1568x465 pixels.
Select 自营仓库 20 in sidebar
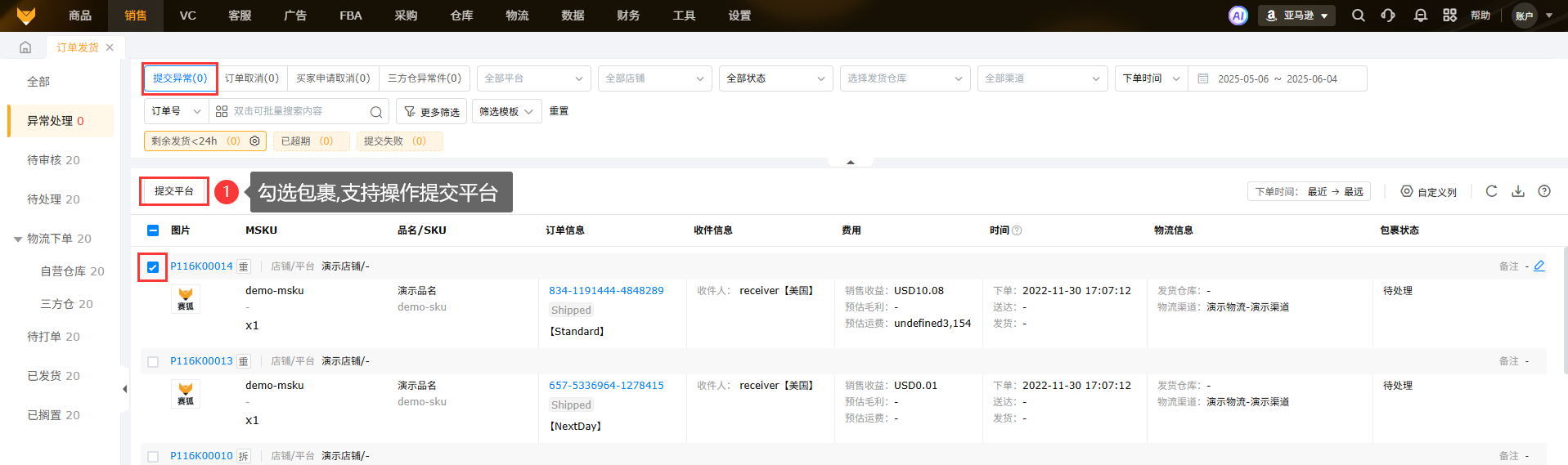click(72, 271)
